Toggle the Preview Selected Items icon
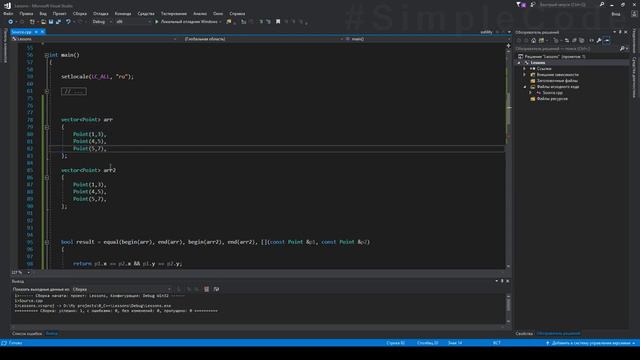Viewport: 640px width, 360px height. pyautogui.click(x=607, y=40)
